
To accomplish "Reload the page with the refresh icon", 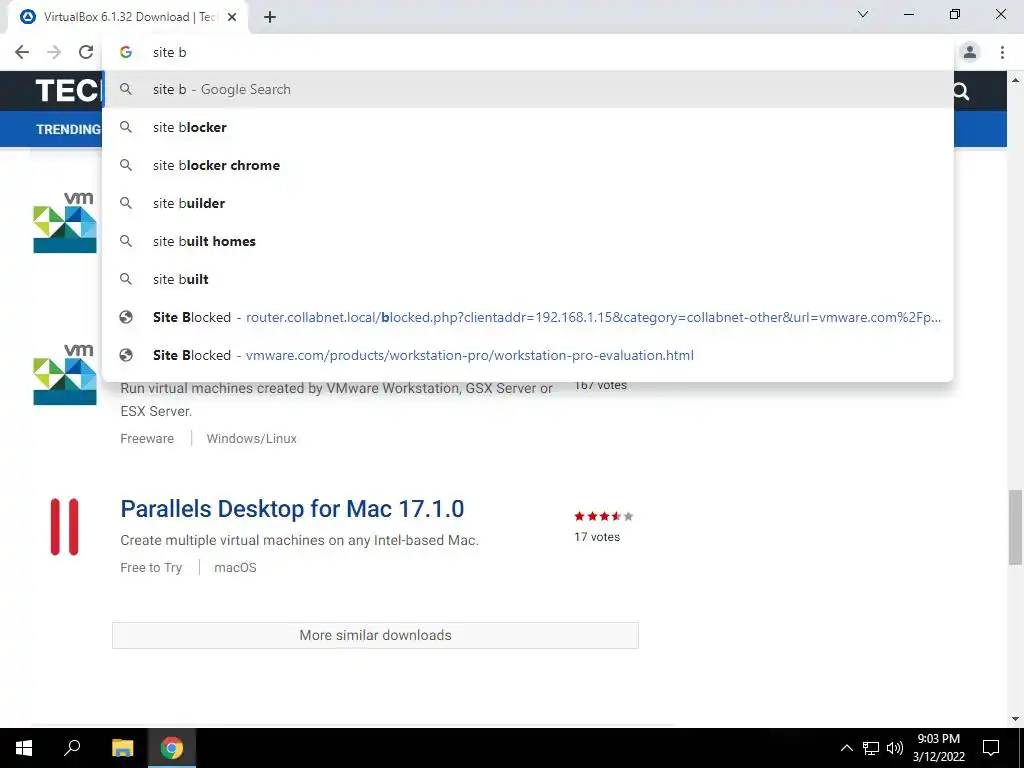I will pos(86,52).
